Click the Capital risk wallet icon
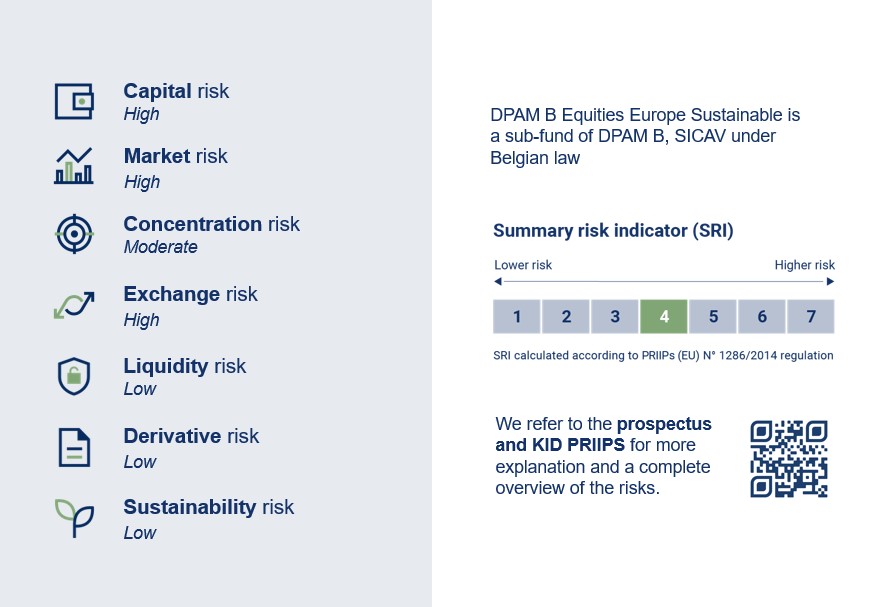 74,101
